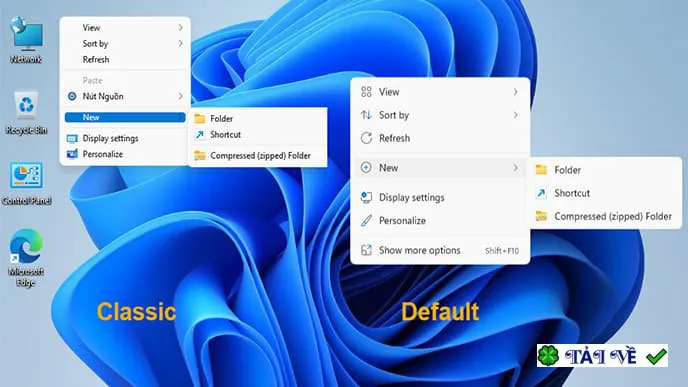This screenshot has width=688, height=387.
Task: Select the Microsoft Edge desktop shortcut
Action: [x=26, y=258]
